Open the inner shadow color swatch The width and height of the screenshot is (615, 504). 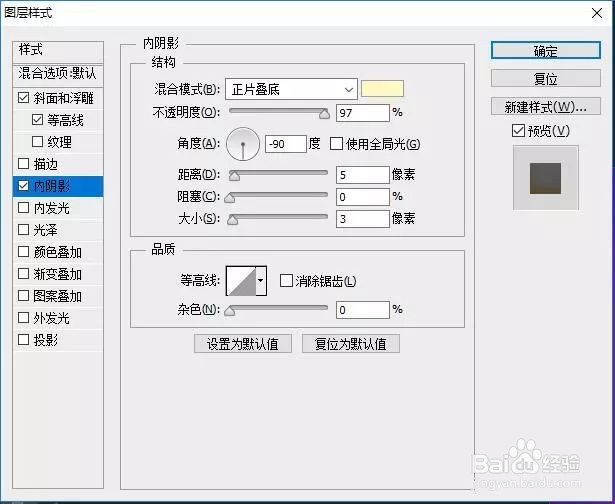(382, 89)
